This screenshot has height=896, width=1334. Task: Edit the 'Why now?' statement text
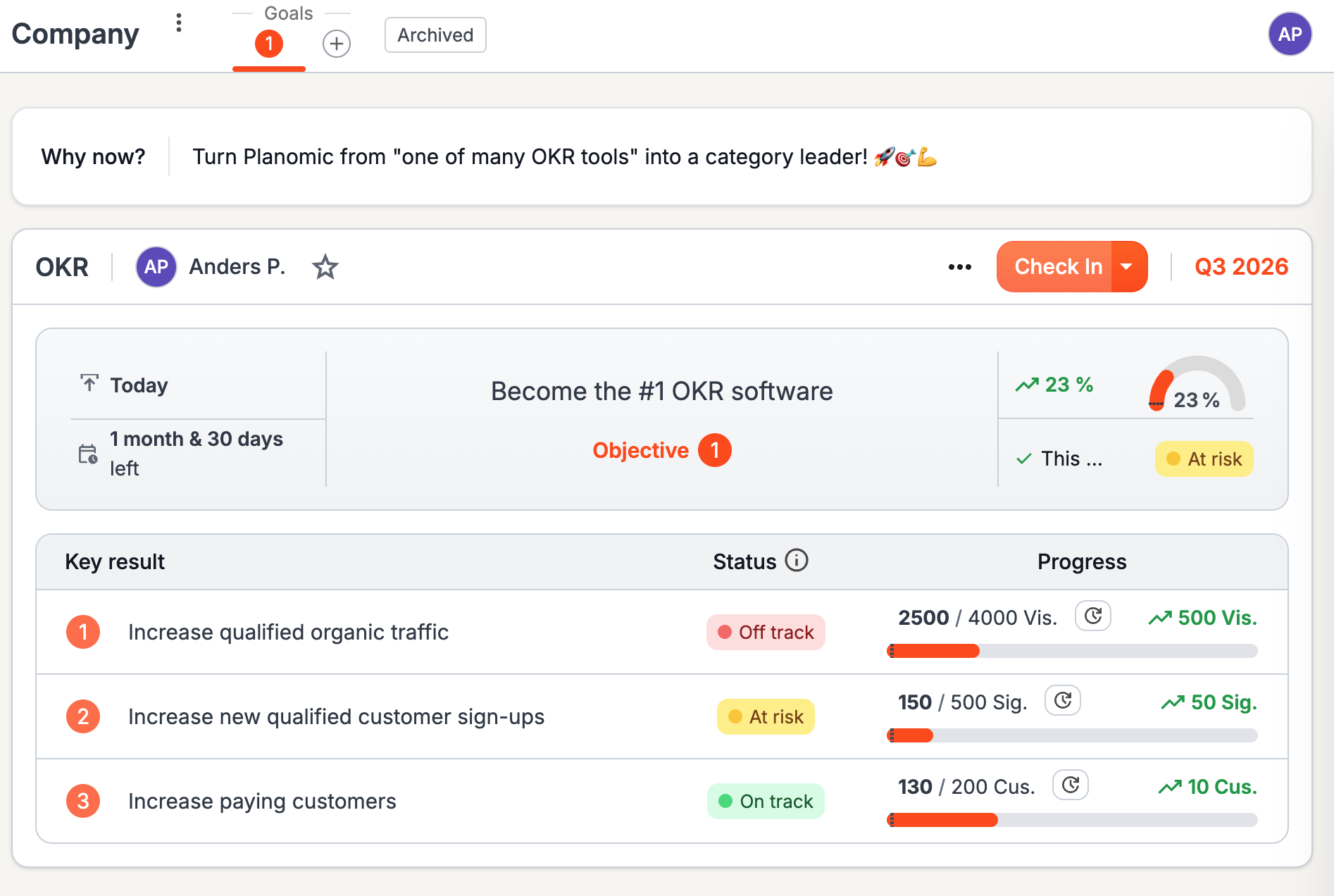coord(564,156)
